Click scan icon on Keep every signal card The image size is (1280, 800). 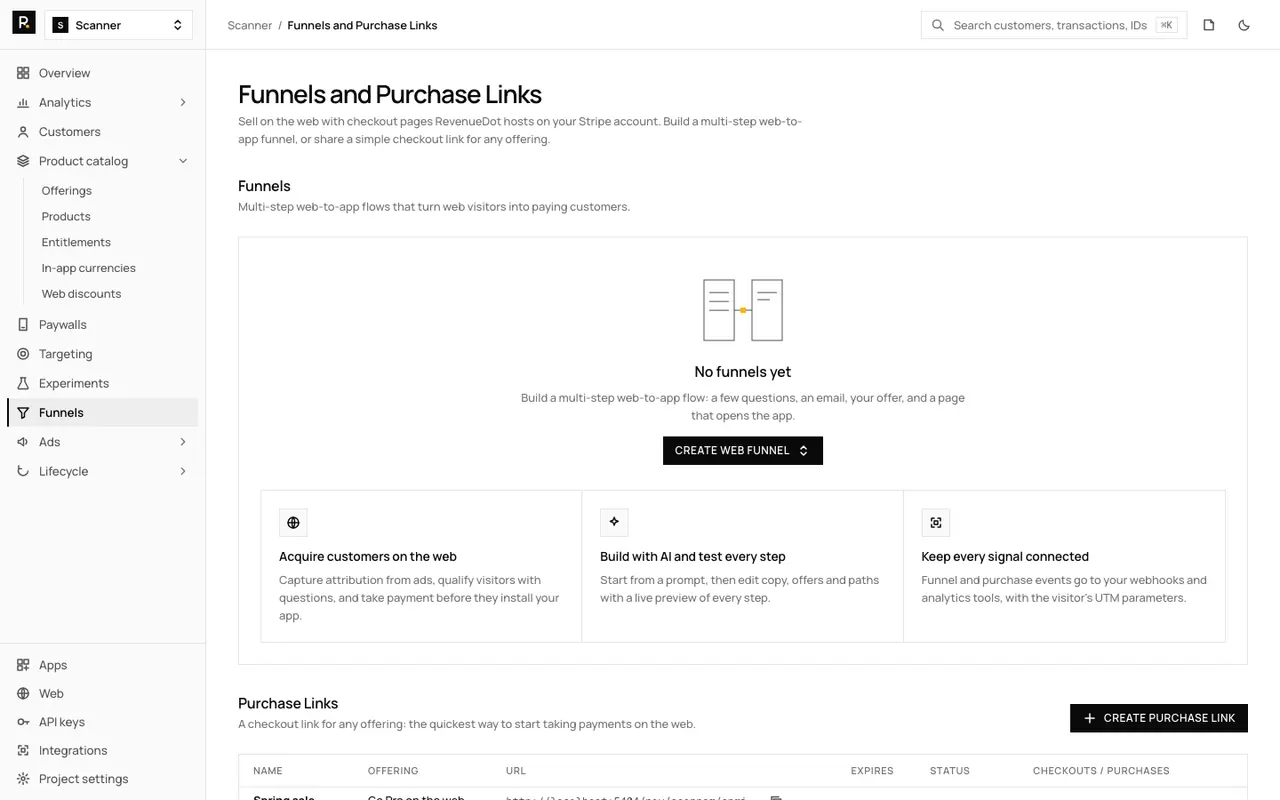click(x=936, y=523)
